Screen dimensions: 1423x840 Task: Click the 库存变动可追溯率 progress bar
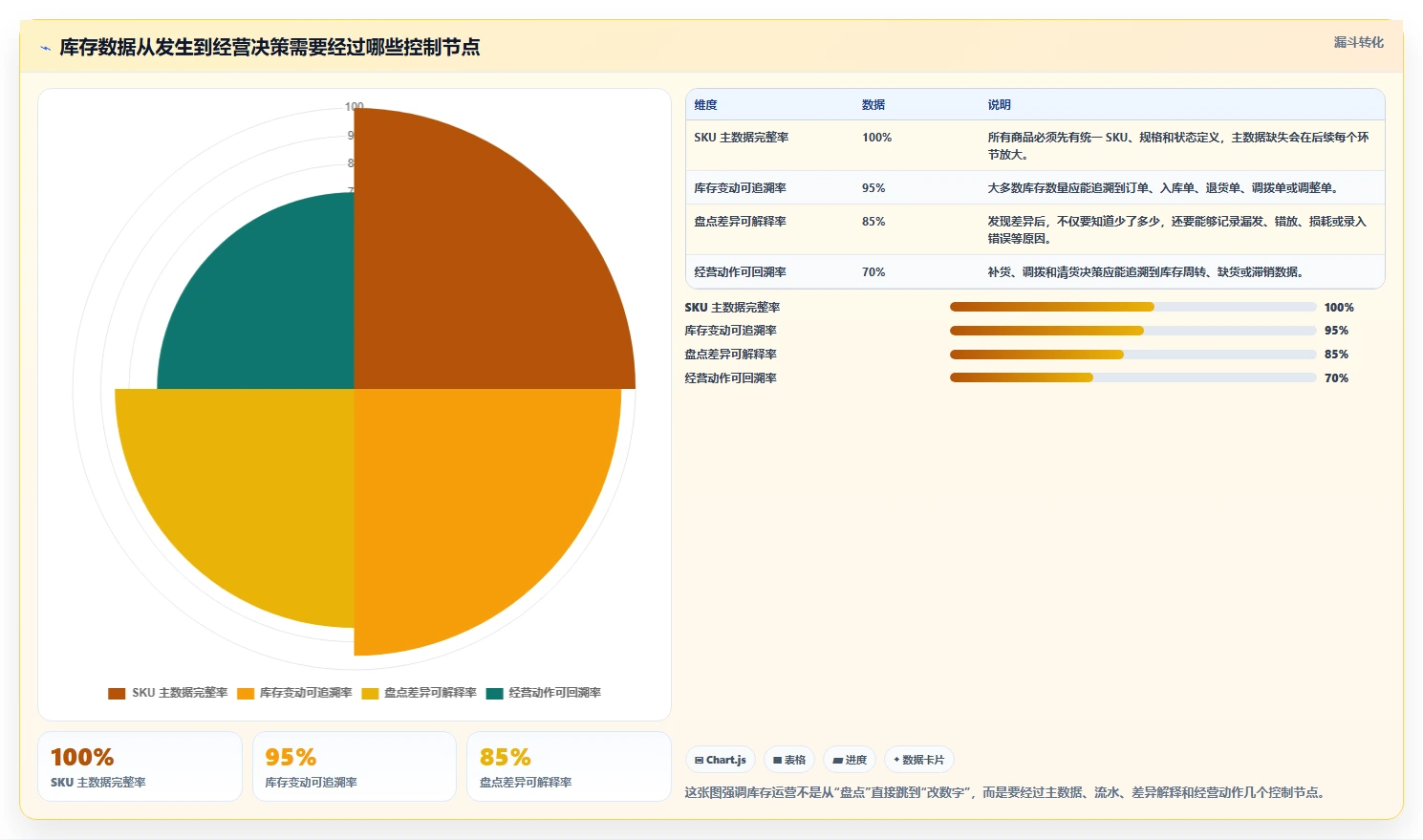click(x=1133, y=331)
